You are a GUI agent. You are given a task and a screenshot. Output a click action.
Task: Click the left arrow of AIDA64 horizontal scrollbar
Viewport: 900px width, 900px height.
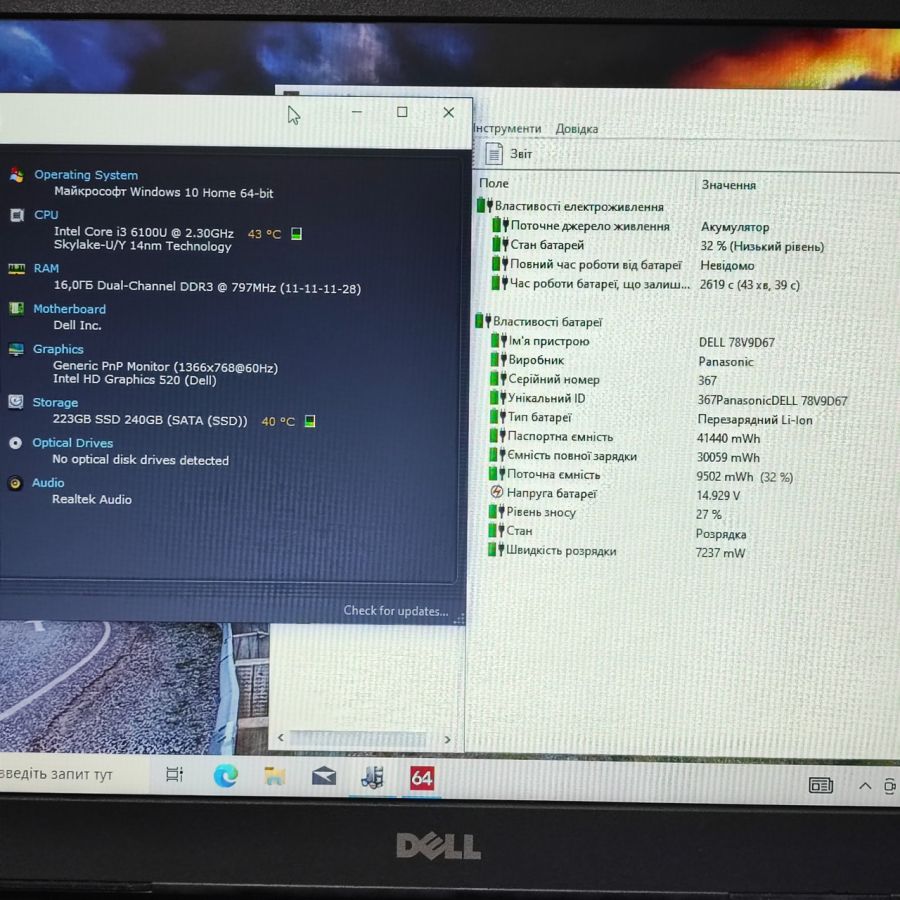tap(281, 738)
